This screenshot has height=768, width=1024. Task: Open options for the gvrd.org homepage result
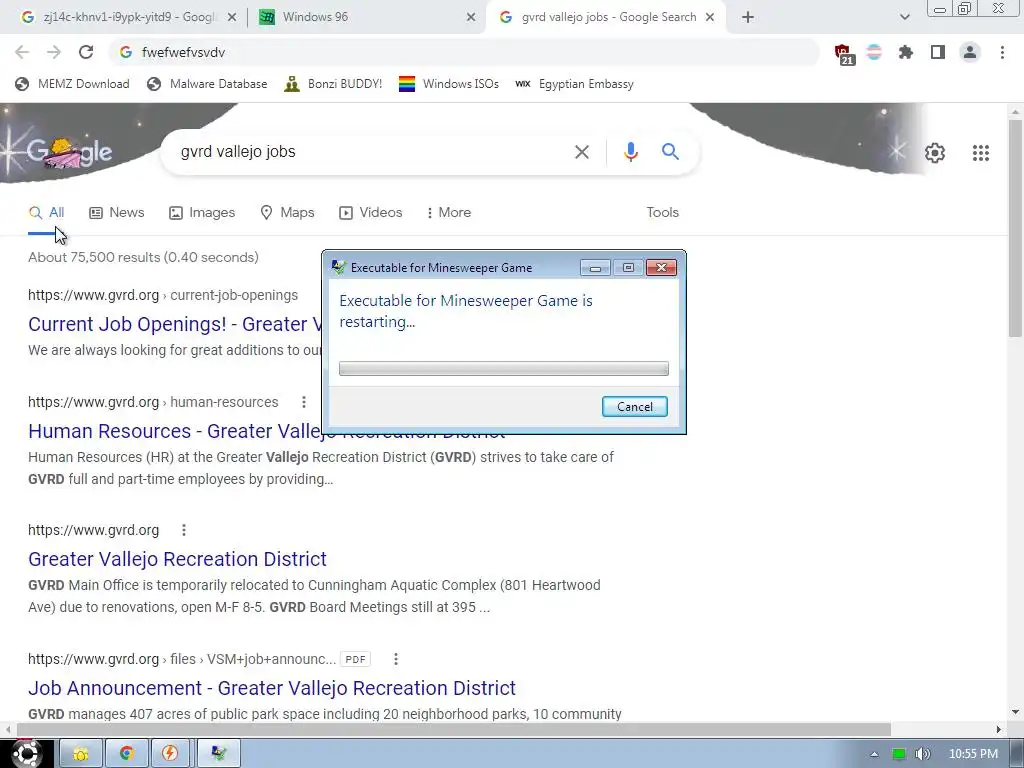[x=184, y=530]
